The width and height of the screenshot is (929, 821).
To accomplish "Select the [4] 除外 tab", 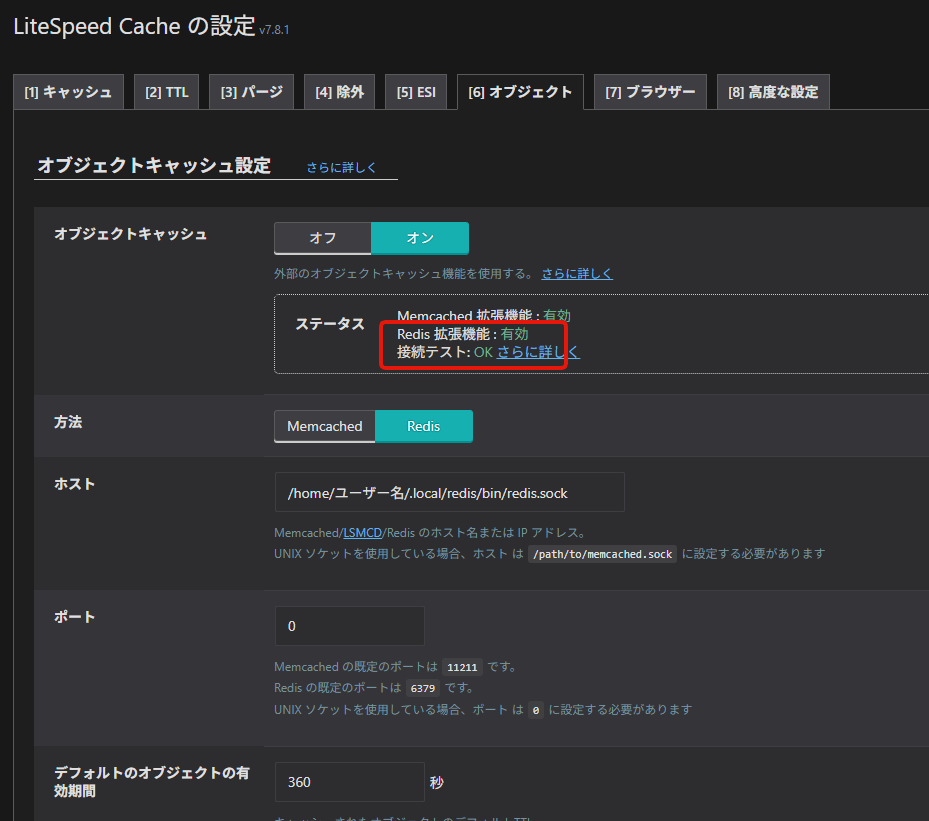I will pyautogui.click(x=339, y=92).
